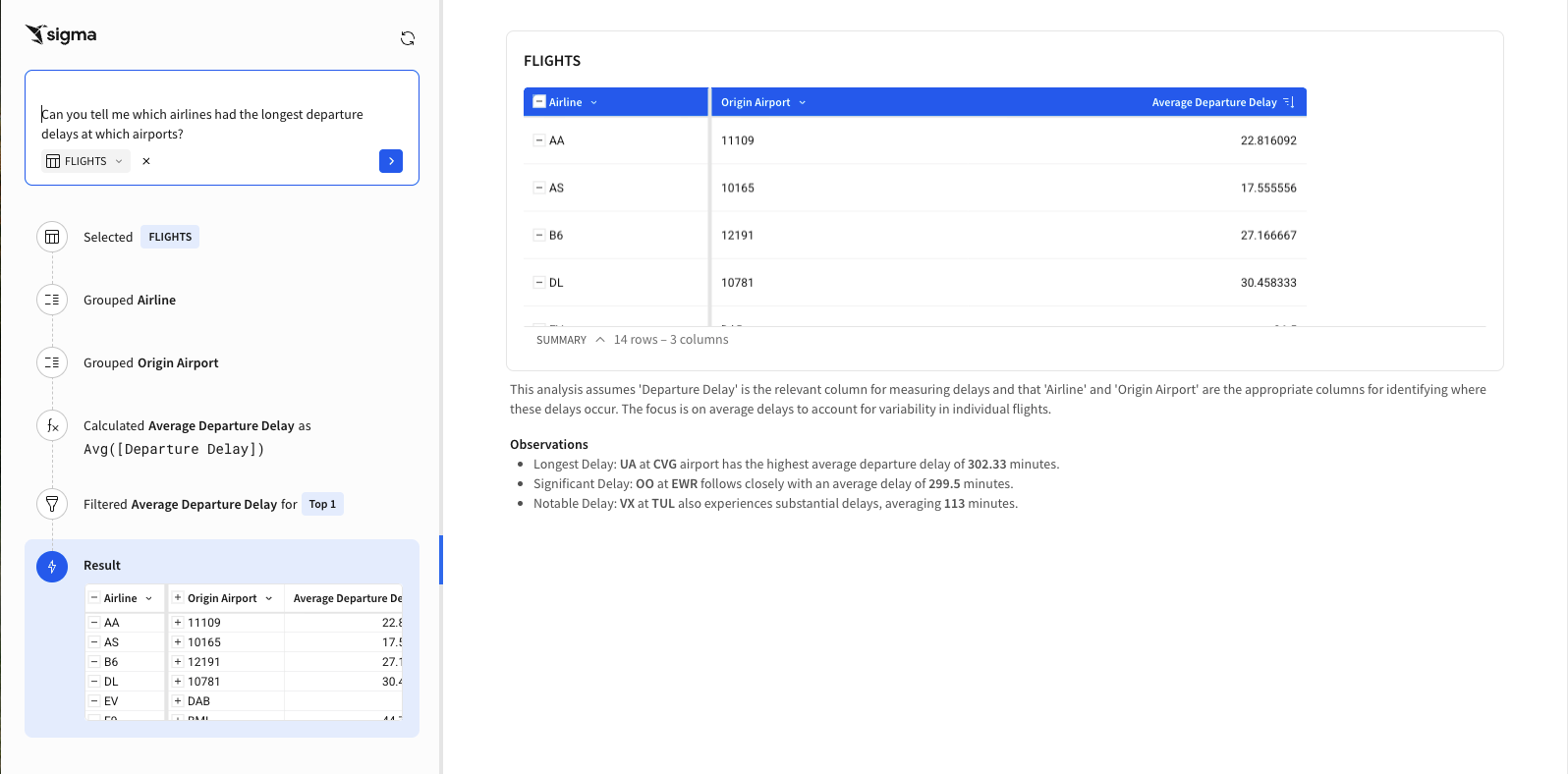1568x774 pixels.
Task: Open the Airline column menu in the main table
Action: [593, 102]
